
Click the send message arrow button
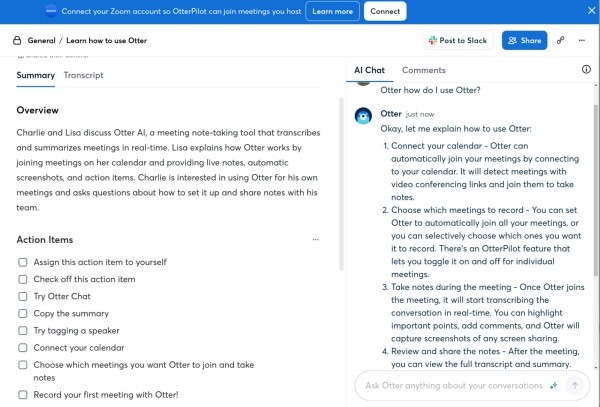click(x=575, y=385)
